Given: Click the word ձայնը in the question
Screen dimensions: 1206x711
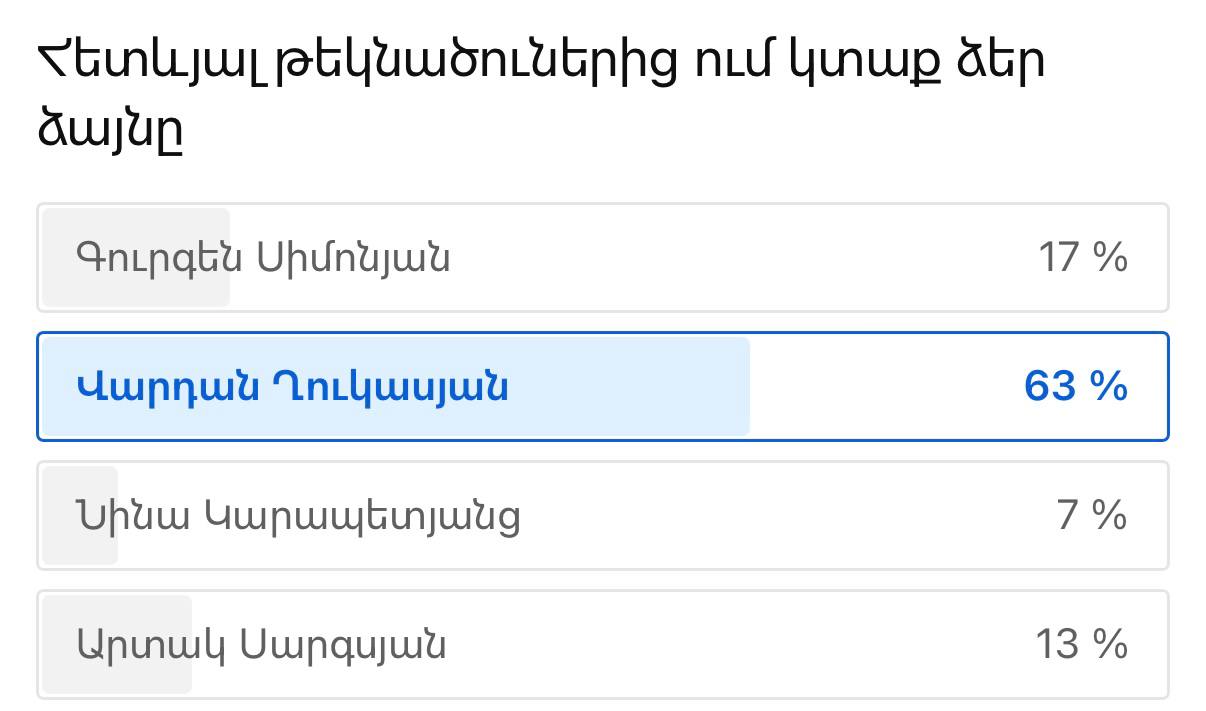Looking at the screenshot, I should (110, 130).
